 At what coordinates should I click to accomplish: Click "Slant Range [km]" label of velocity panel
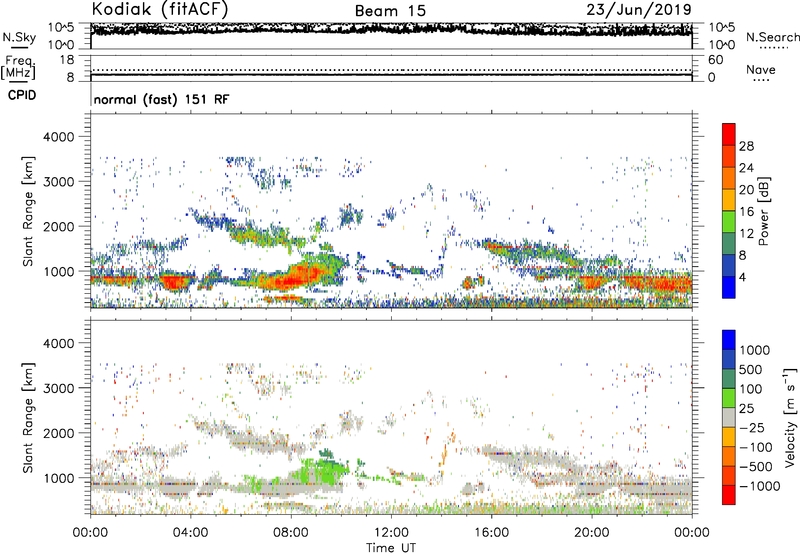coord(28,418)
